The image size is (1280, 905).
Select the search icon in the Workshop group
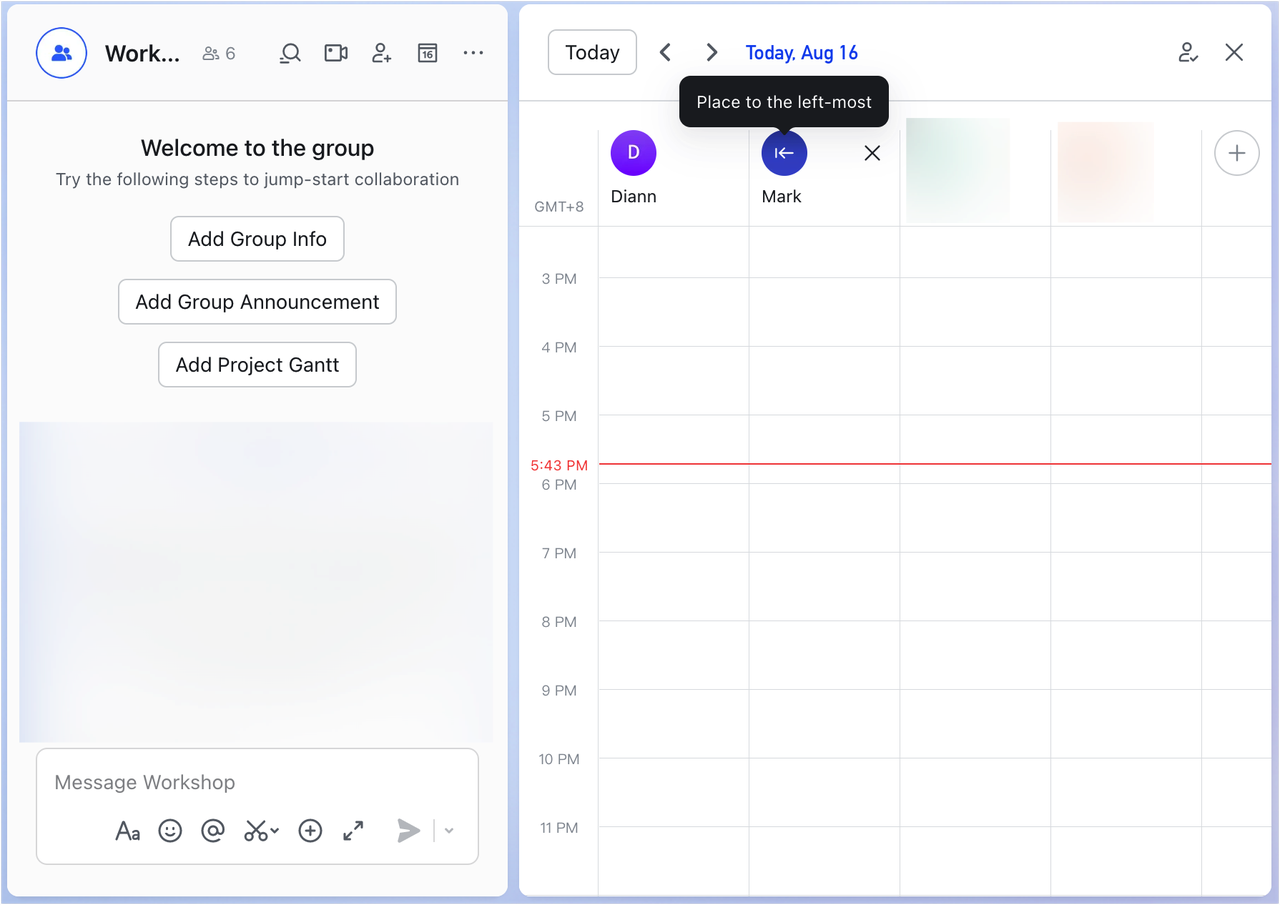(x=289, y=53)
